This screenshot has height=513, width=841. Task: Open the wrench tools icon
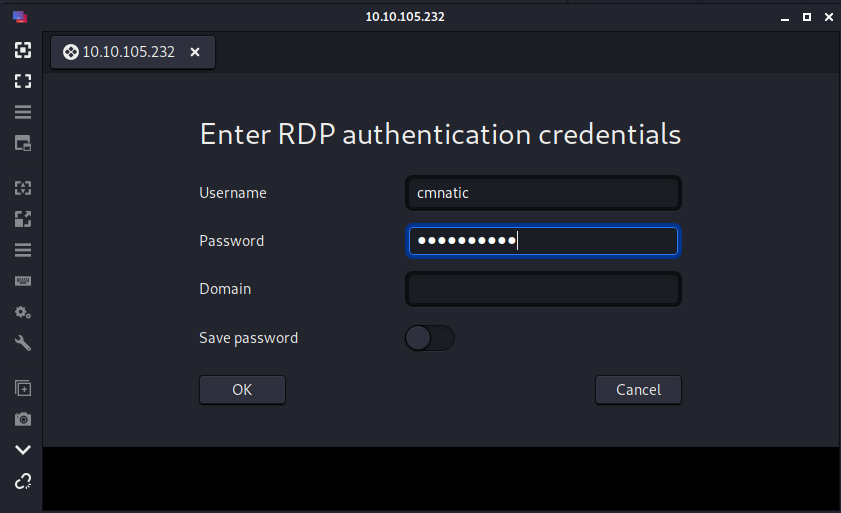point(23,343)
